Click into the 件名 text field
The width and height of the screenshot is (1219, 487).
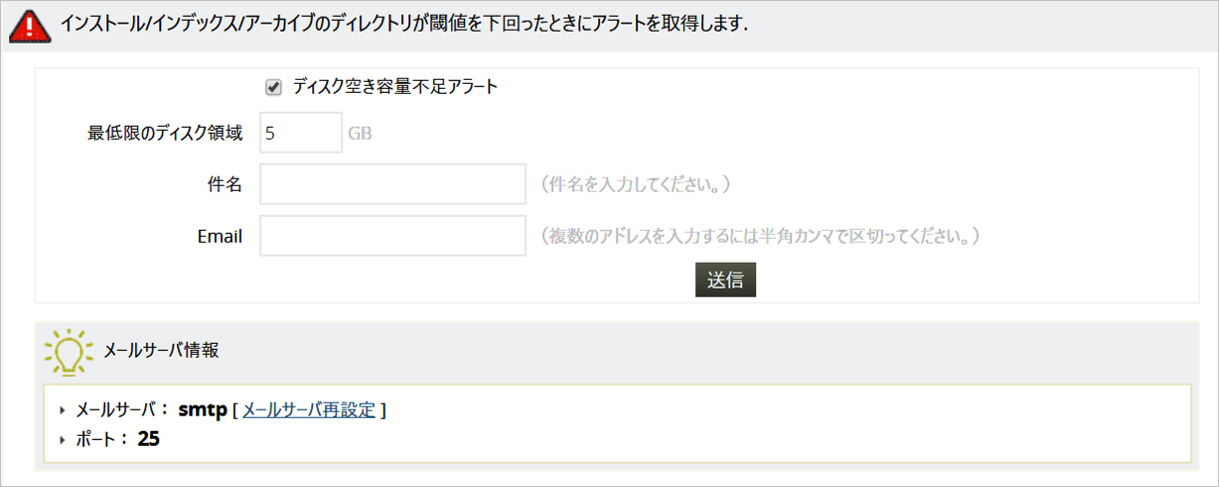point(392,185)
